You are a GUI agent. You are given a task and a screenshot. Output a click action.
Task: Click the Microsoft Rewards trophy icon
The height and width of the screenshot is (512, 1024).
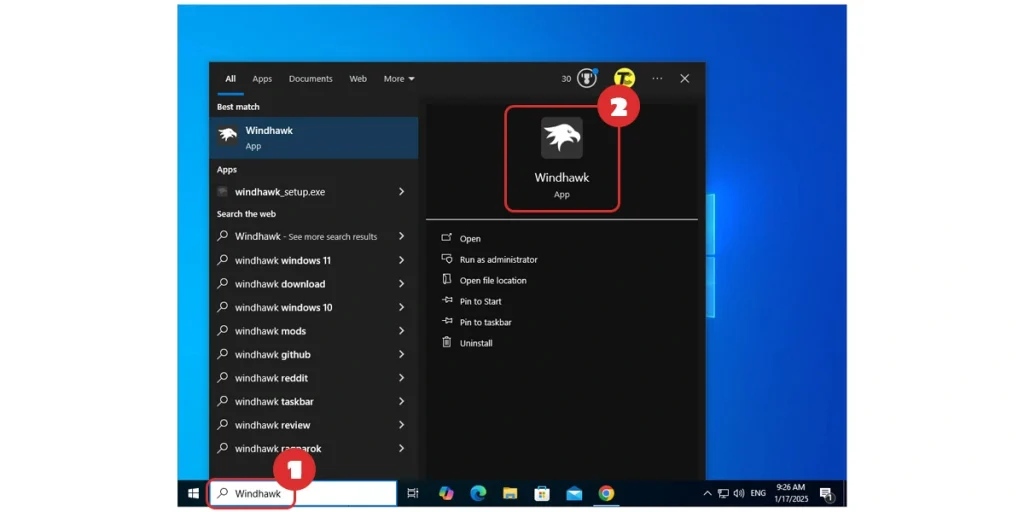[587, 78]
